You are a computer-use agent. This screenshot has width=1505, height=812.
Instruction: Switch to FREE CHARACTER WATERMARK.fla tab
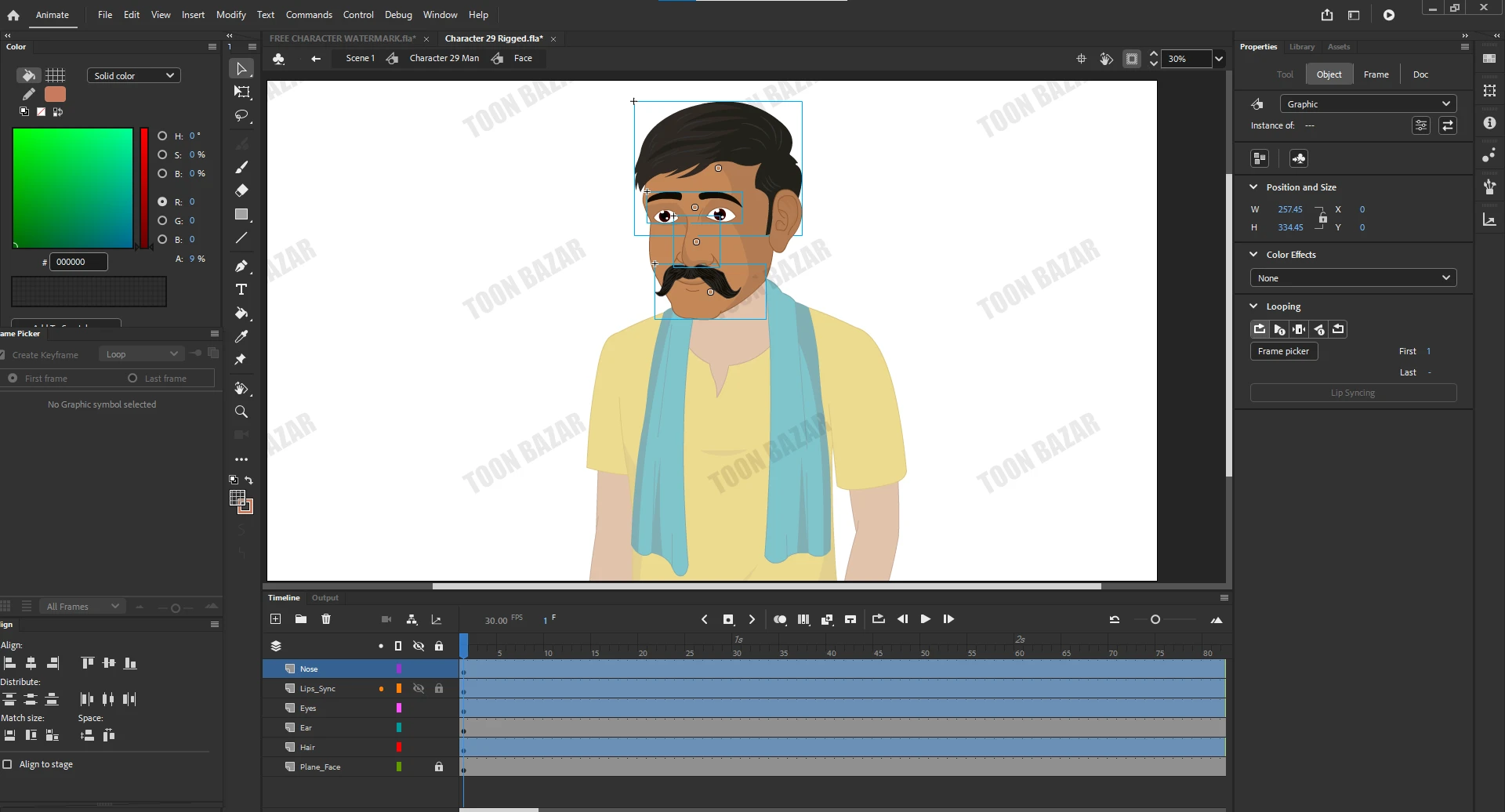pyautogui.click(x=343, y=38)
